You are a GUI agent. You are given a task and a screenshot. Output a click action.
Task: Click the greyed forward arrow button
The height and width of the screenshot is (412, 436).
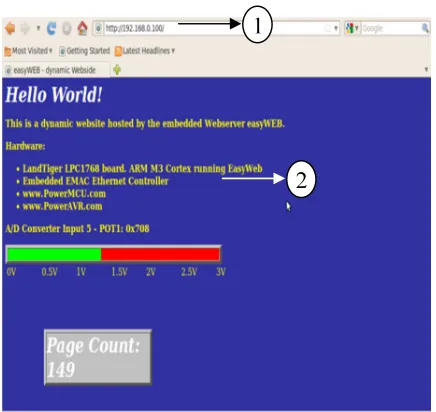coord(25,28)
